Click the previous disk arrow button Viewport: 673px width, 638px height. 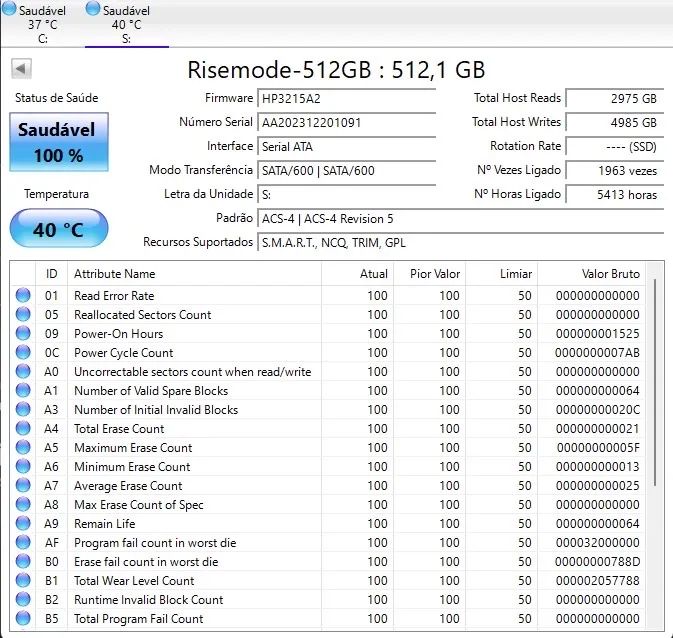[21, 69]
